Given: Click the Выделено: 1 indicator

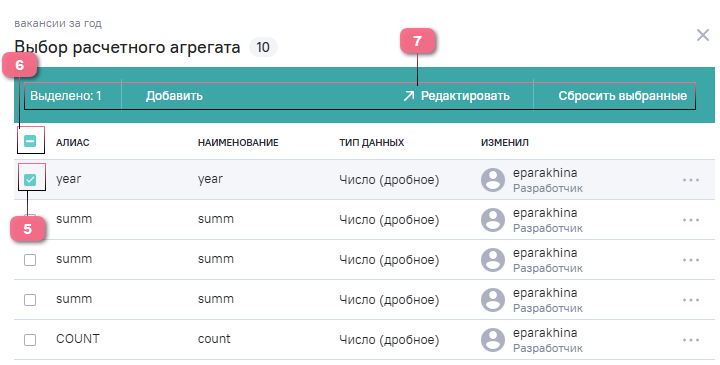Looking at the screenshot, I should point(66,96).
